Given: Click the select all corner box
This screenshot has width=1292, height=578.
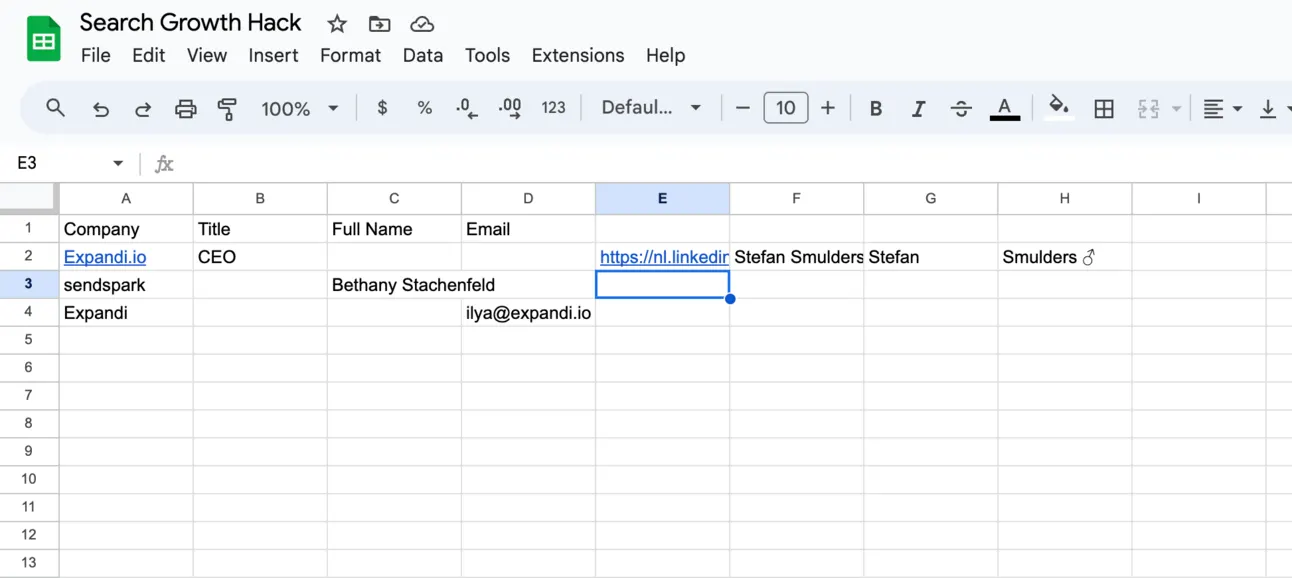Looking at the screenshot, I should (29, 198).
